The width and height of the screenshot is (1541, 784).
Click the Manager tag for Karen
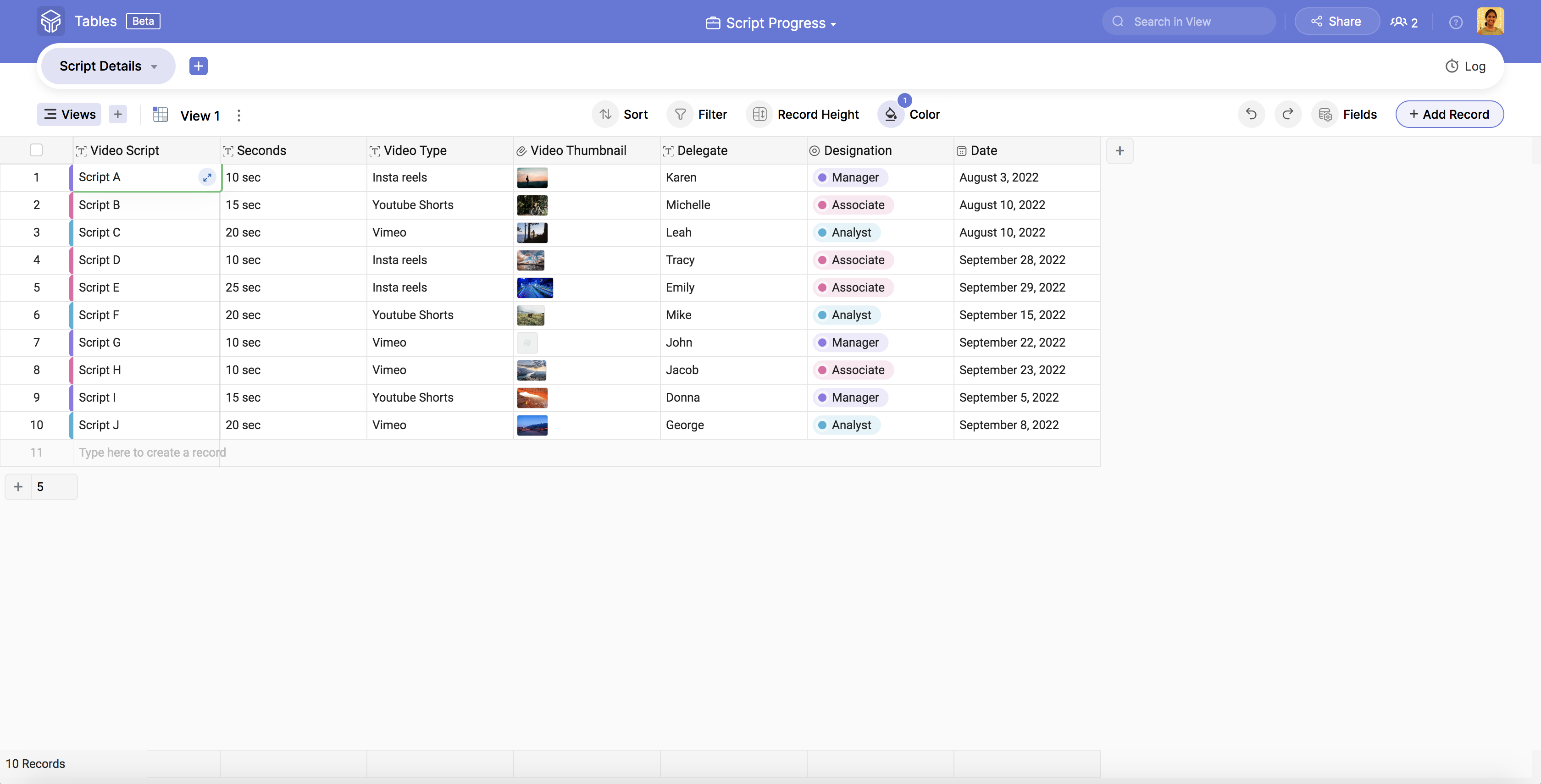(x=849, y=177)
